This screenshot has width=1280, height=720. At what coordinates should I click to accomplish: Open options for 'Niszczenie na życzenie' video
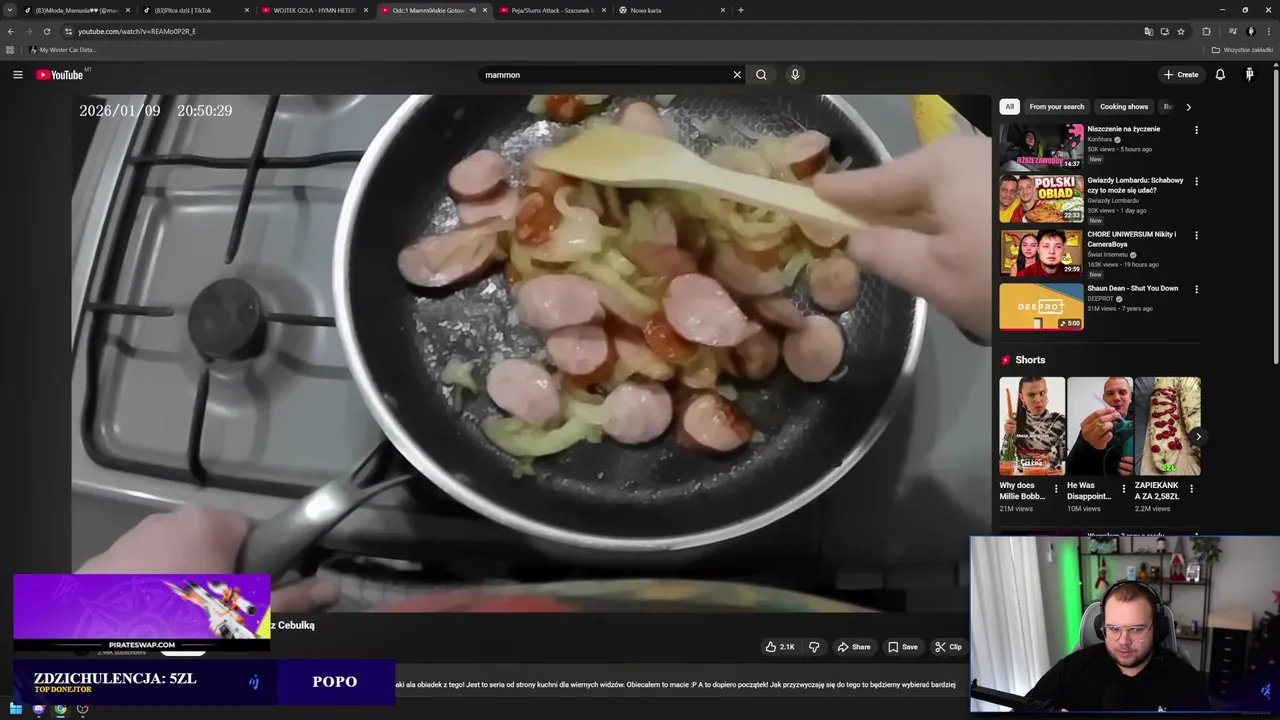1196,130
